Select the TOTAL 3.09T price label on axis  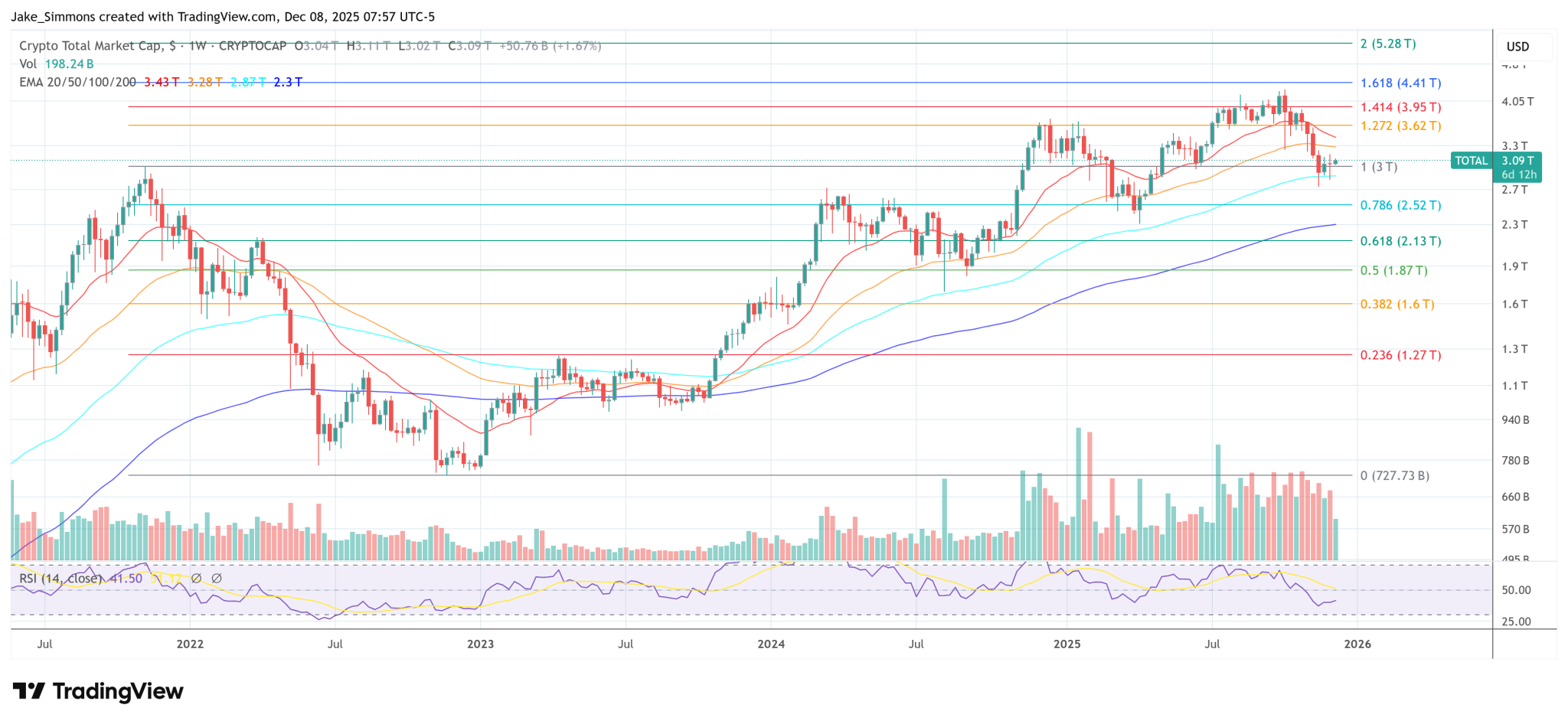click(x=1517, y=161)
